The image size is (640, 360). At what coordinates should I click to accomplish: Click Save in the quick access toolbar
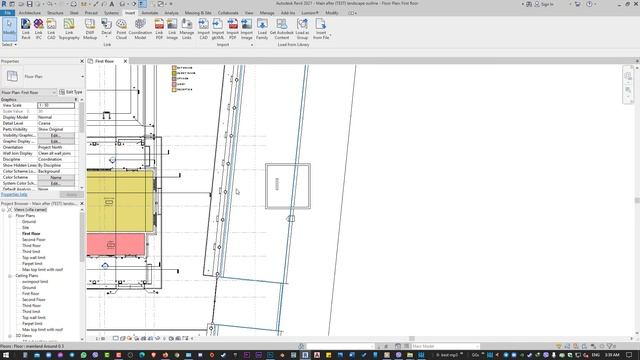click(x=29, y=4)
